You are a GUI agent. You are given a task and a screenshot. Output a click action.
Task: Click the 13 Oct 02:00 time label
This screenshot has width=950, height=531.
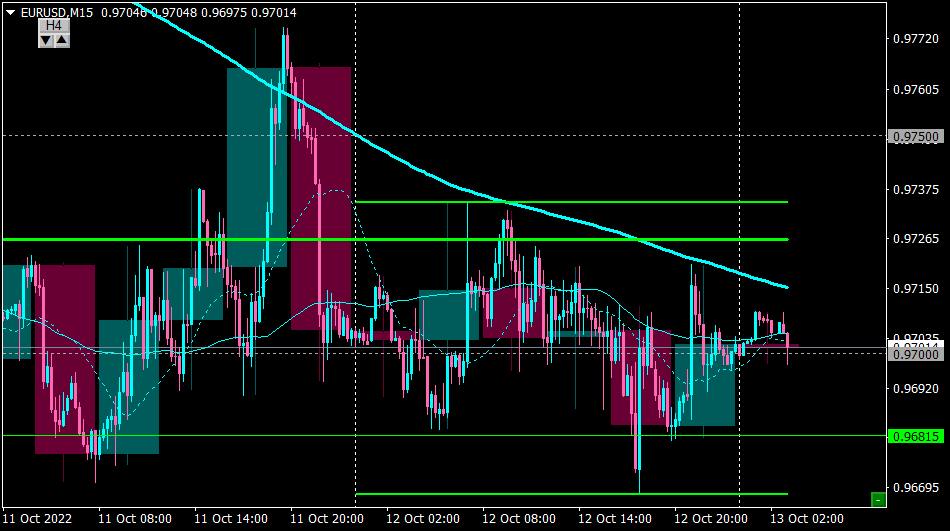tap(806, 519)
